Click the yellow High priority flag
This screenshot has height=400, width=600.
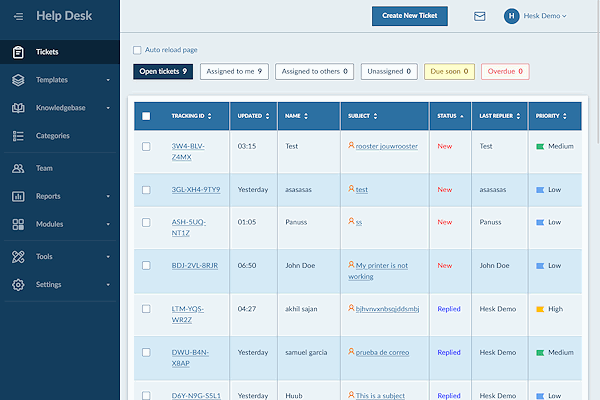pyautogui.click(x=538, y=309)
